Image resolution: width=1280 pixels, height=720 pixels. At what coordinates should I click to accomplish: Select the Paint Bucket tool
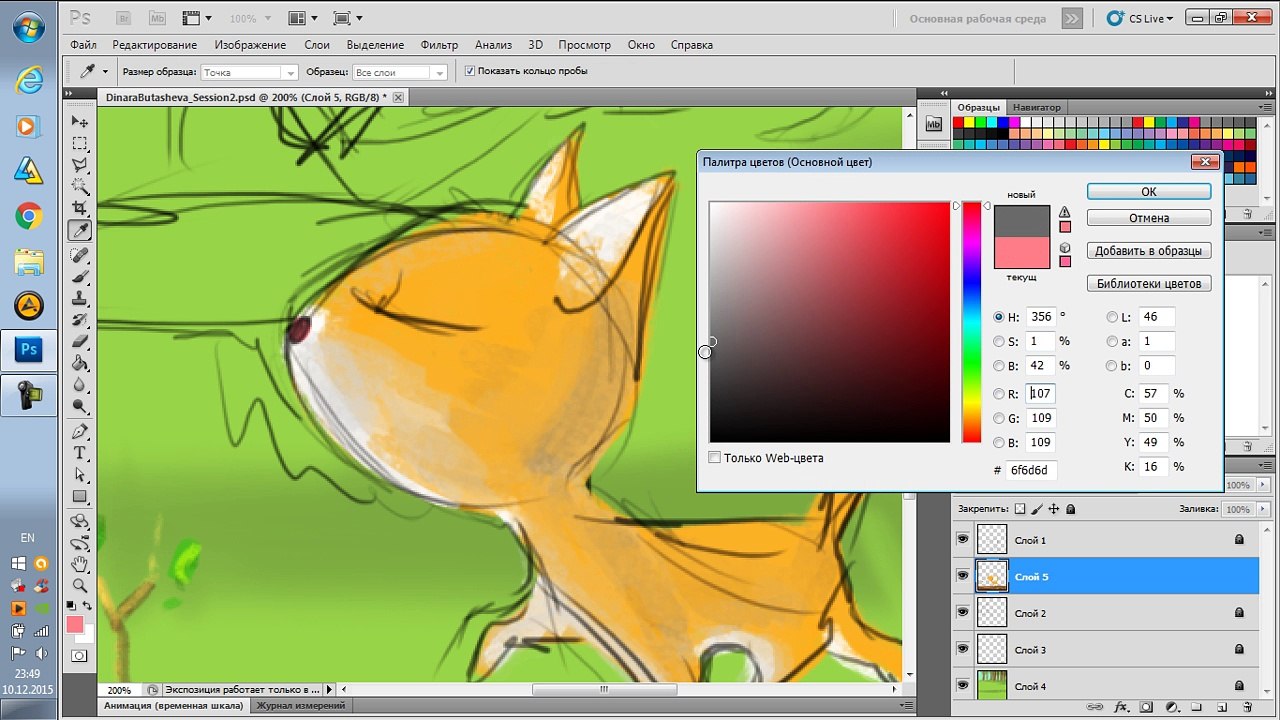click(80, 365)
